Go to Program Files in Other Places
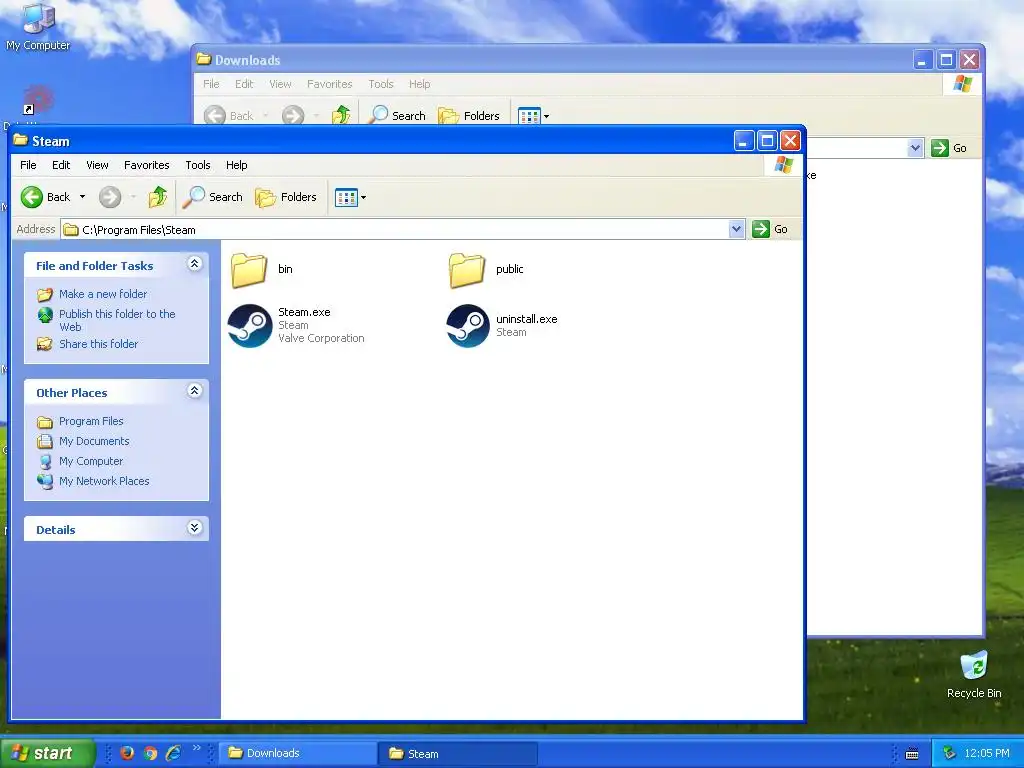 pyautogui.click(x=91, y=421)
